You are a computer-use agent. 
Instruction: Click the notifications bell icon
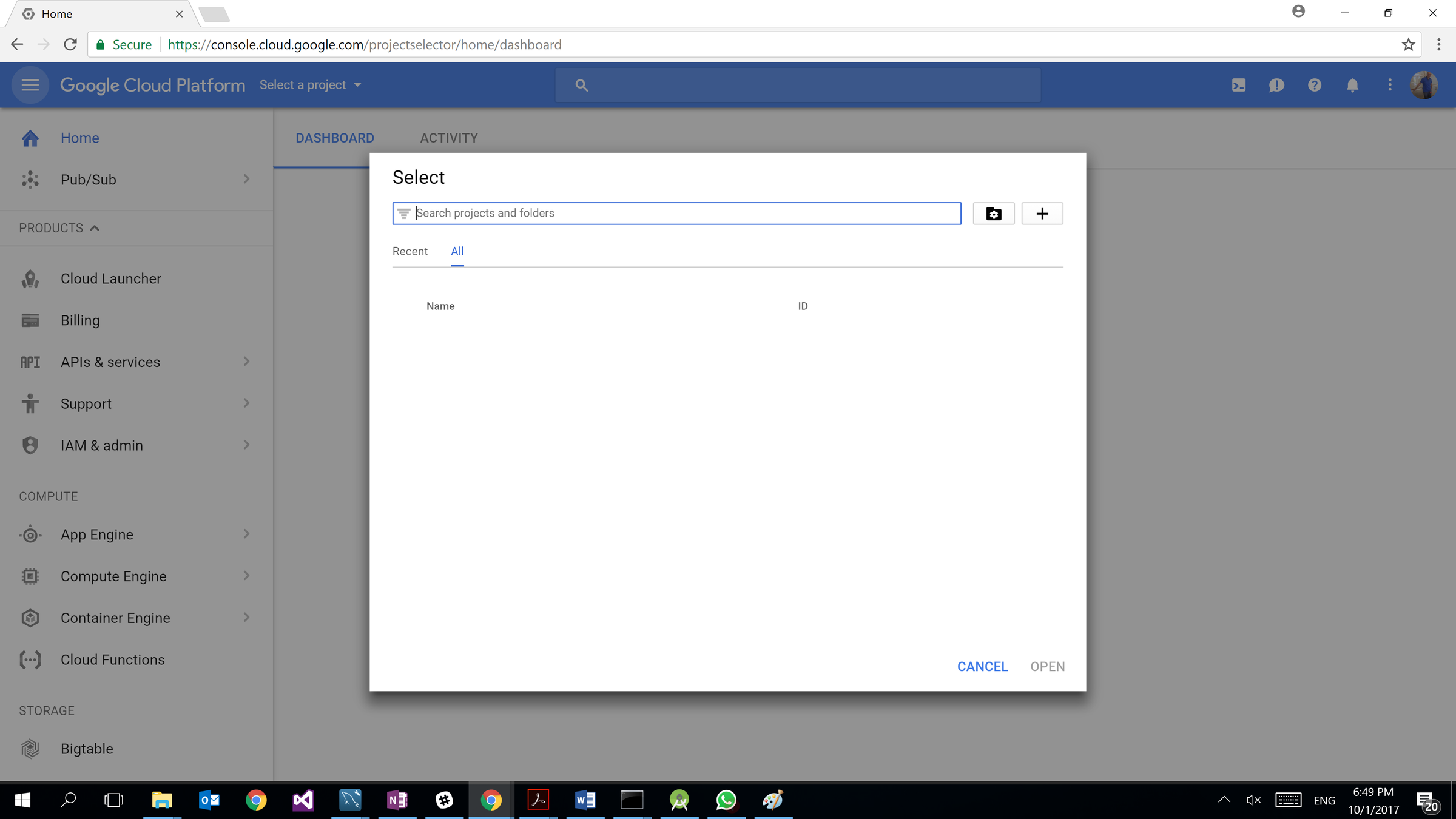pyautogui.click(x=1352, y=86)
